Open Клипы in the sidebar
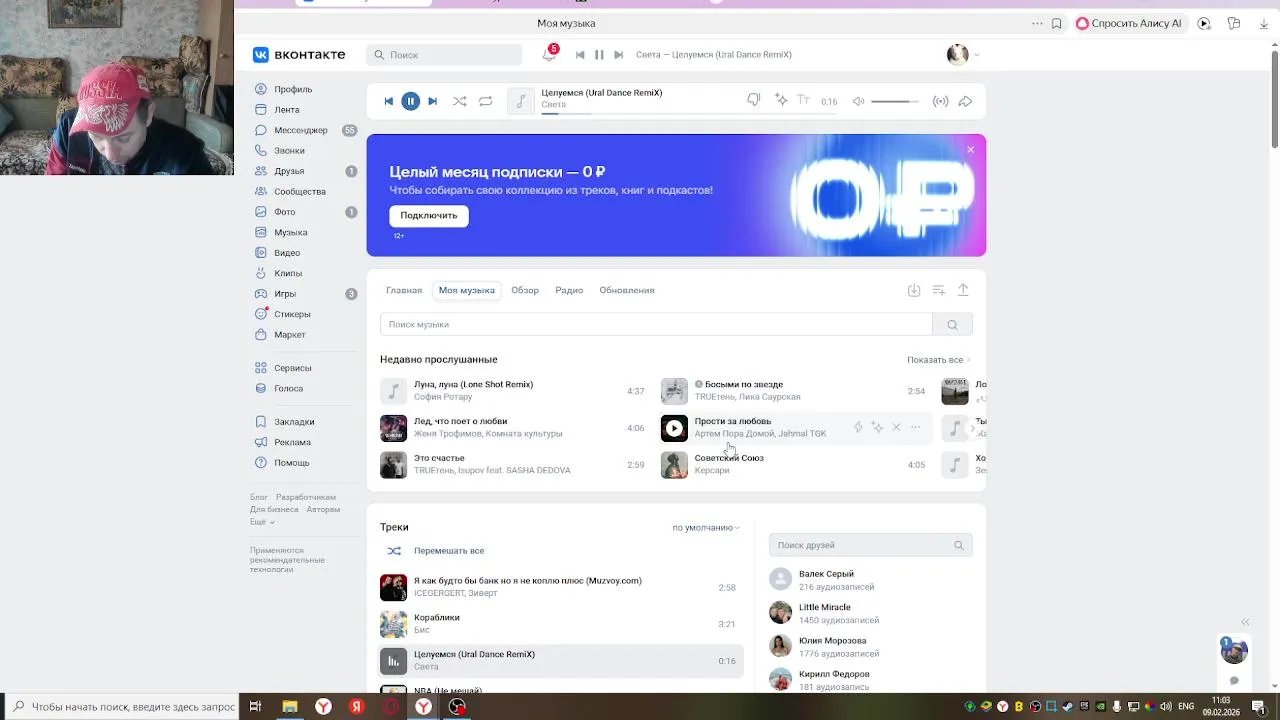The width and height of the screenshot is (1280, 720). pos(288,273)
